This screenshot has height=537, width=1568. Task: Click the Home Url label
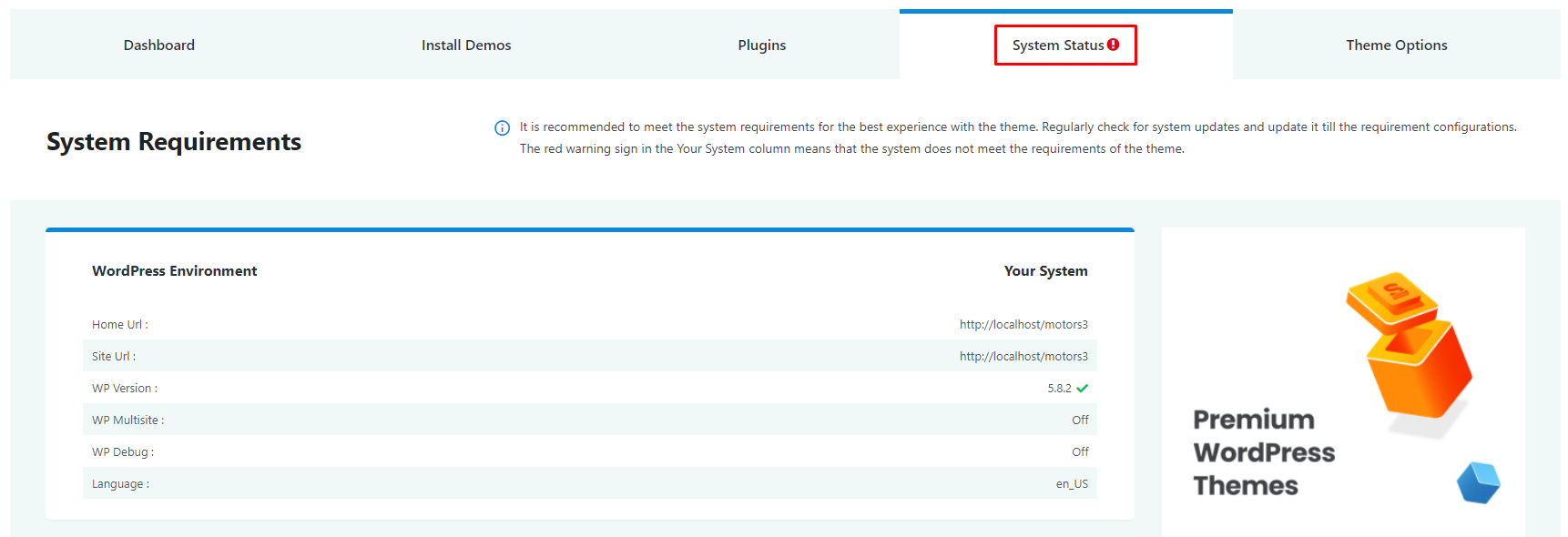(119, 324)
